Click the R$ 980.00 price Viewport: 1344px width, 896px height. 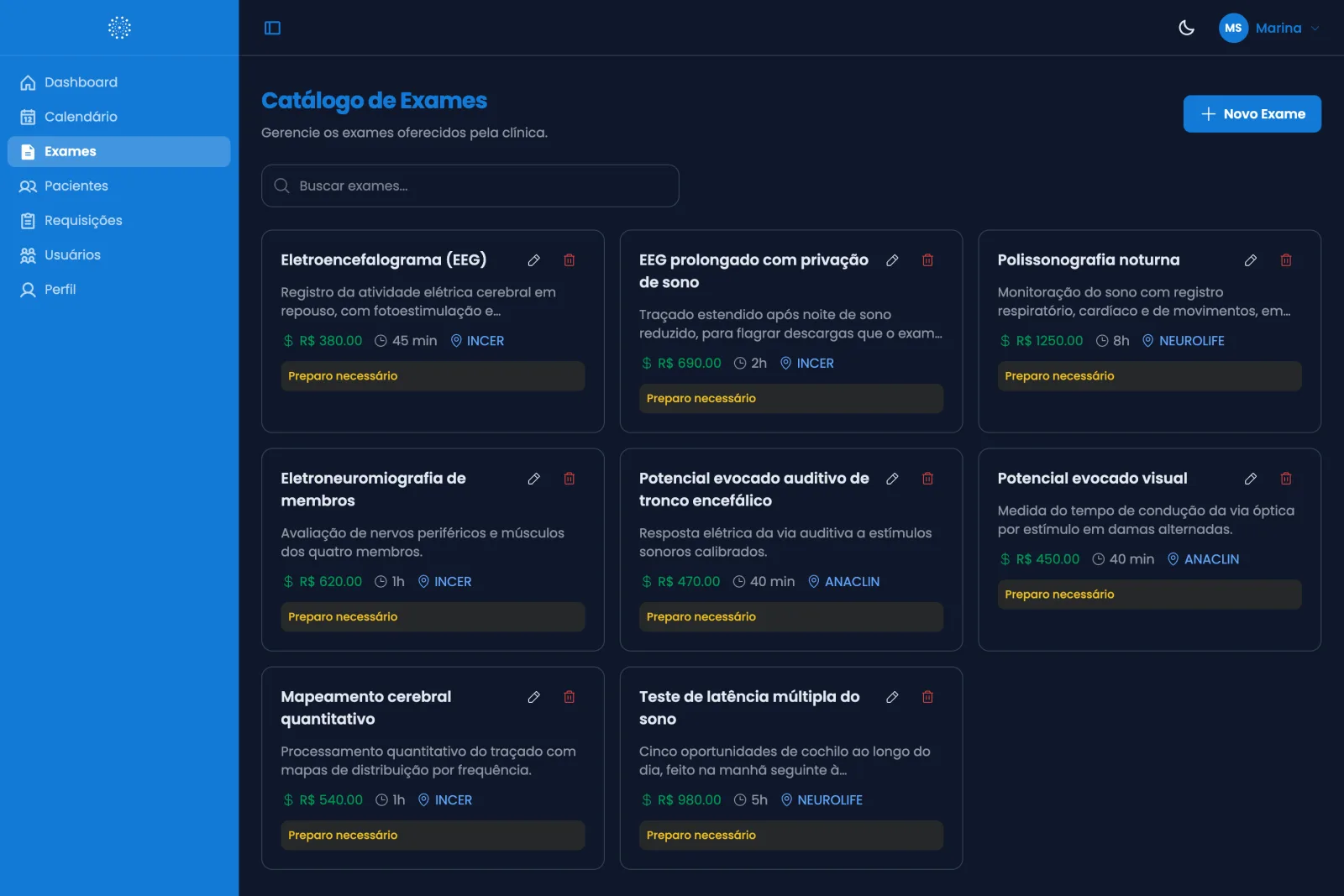pyautogui.click(x=689, y=800)
